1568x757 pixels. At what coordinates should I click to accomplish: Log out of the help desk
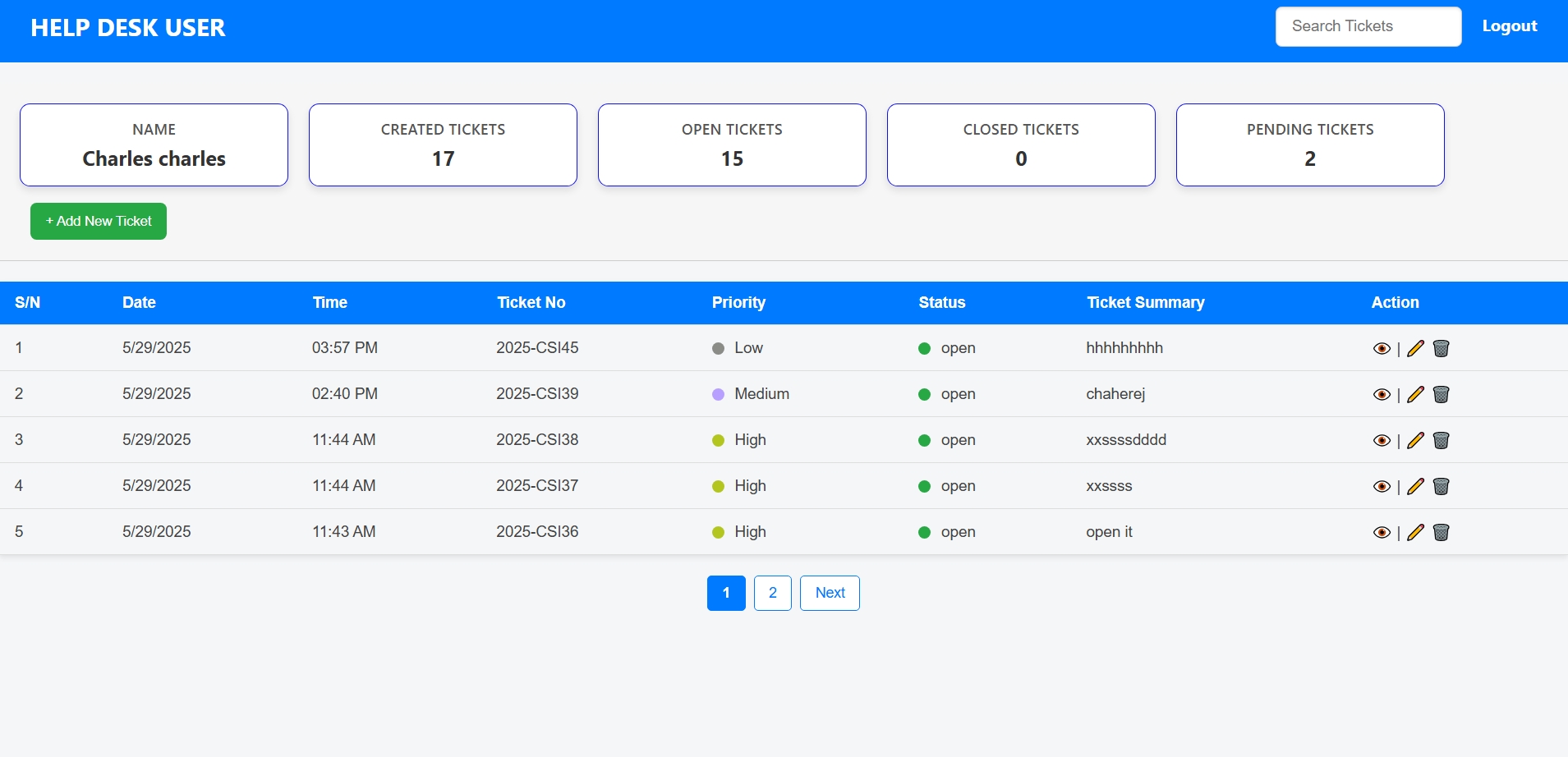pos(1509,26)
